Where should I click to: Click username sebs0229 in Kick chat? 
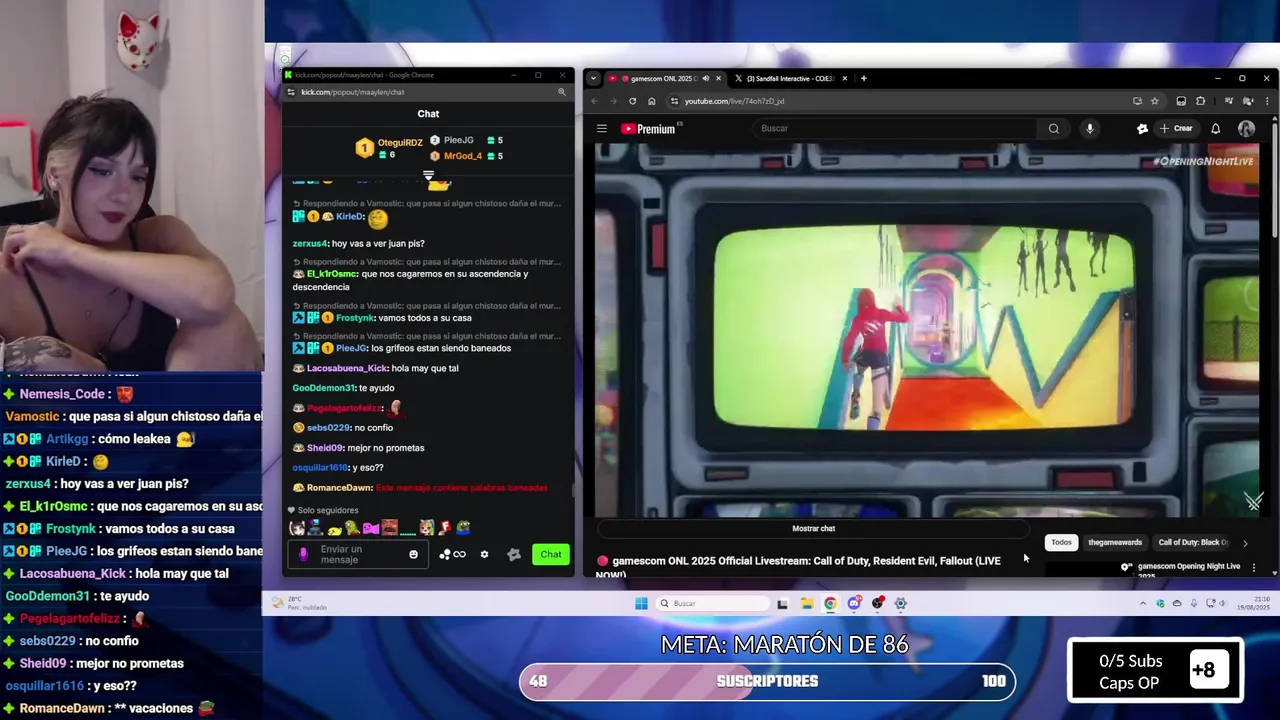click(x=326, y=428)
